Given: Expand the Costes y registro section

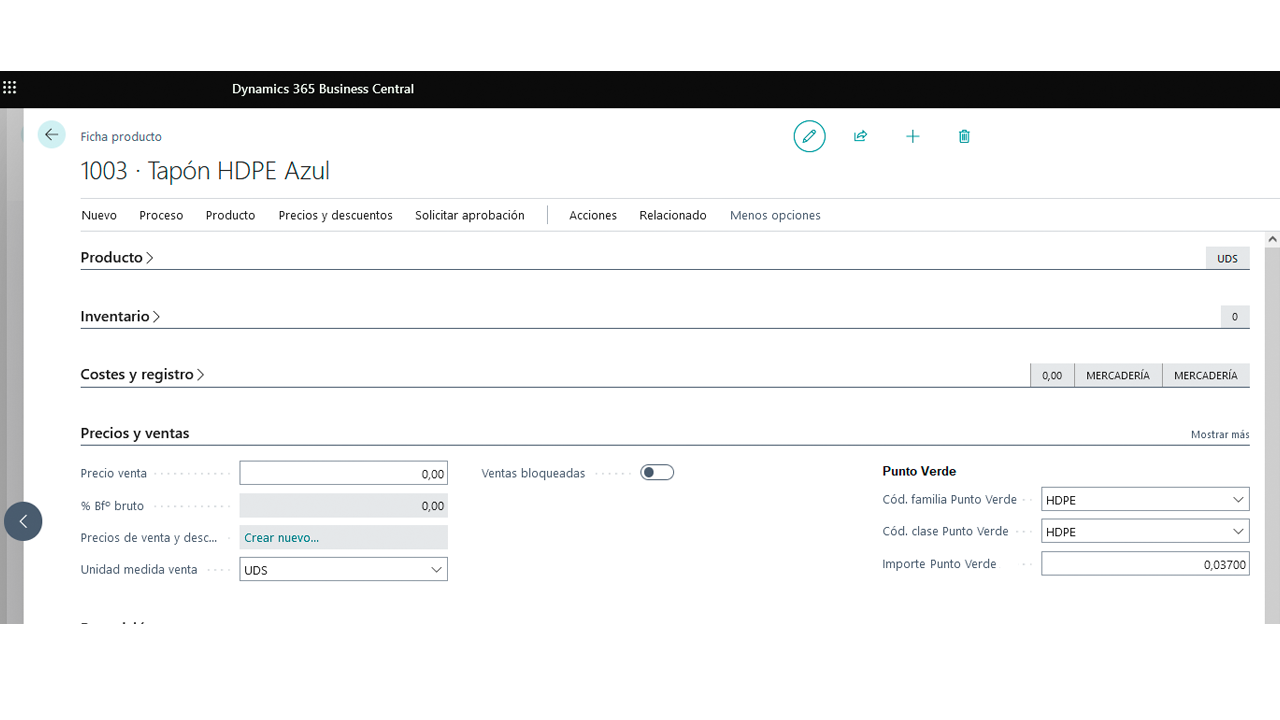Looking at the screenshot, I should point(143,374).
